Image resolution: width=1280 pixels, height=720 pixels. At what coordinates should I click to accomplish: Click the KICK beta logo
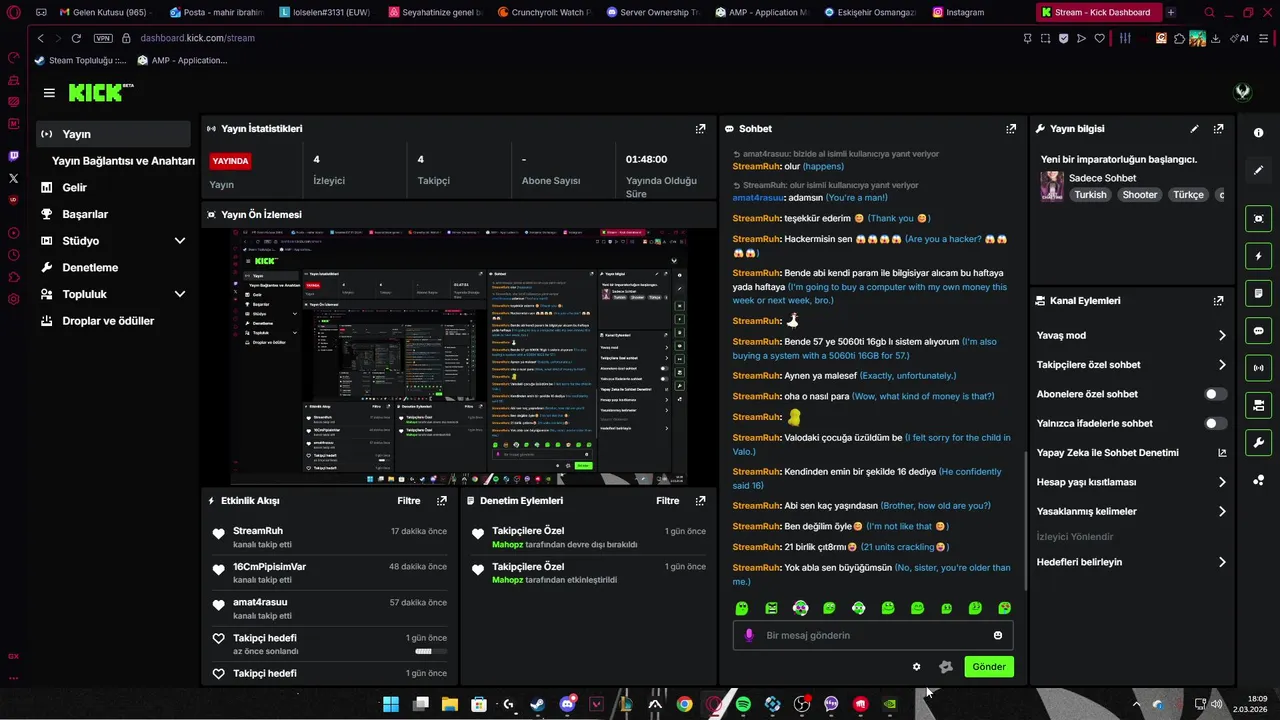coord(100,92)
